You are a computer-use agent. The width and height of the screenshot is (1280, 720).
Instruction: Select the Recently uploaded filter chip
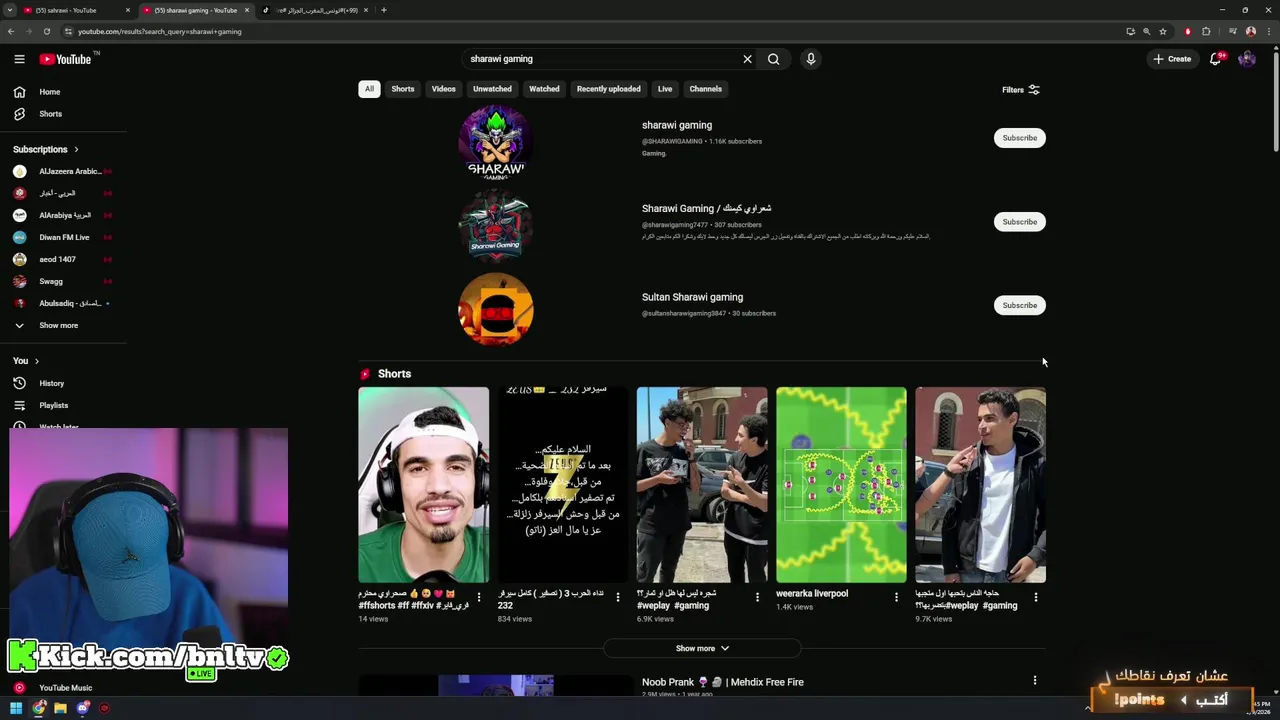coord(608,89)
